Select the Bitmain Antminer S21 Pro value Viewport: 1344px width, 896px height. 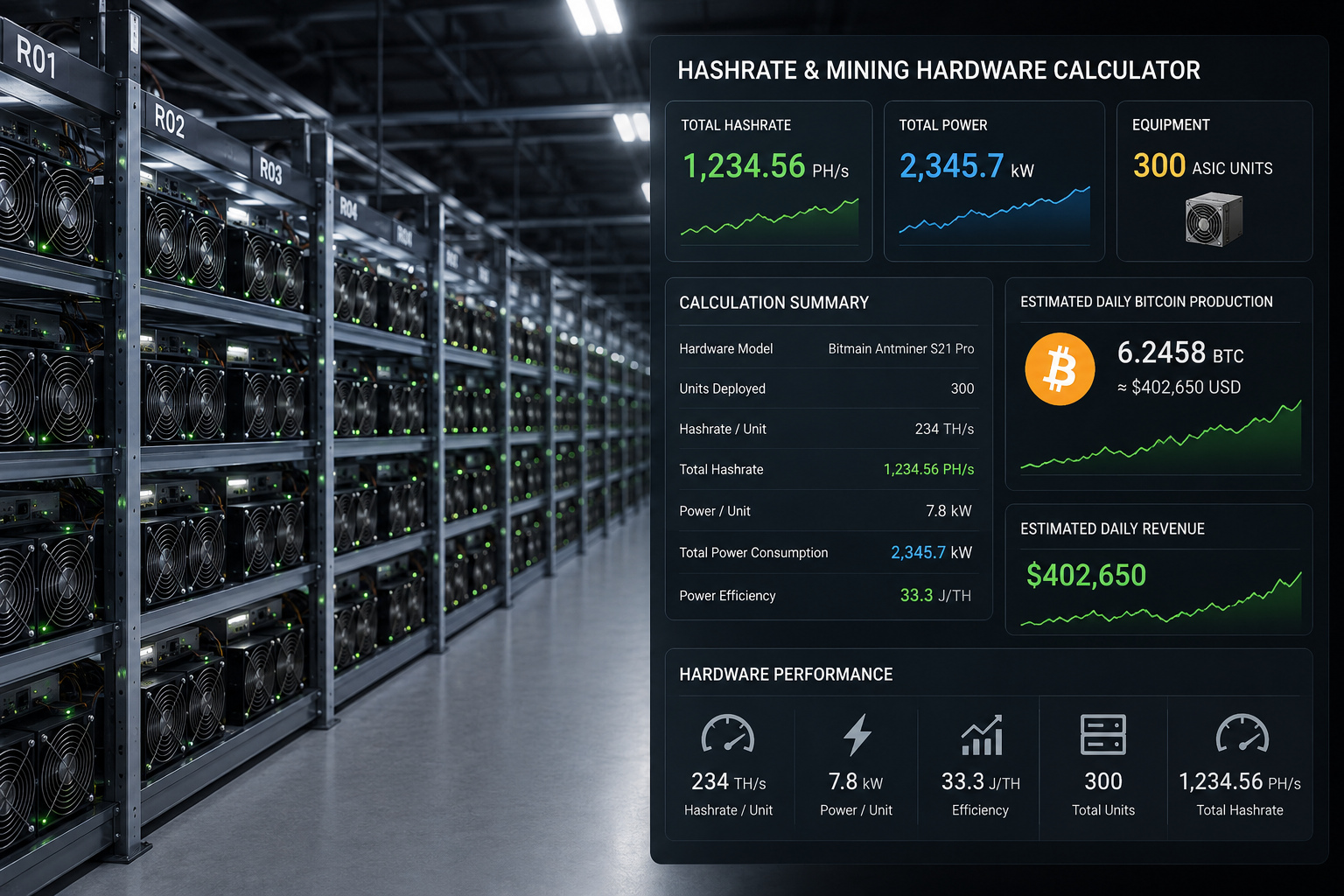pos(901,348)
